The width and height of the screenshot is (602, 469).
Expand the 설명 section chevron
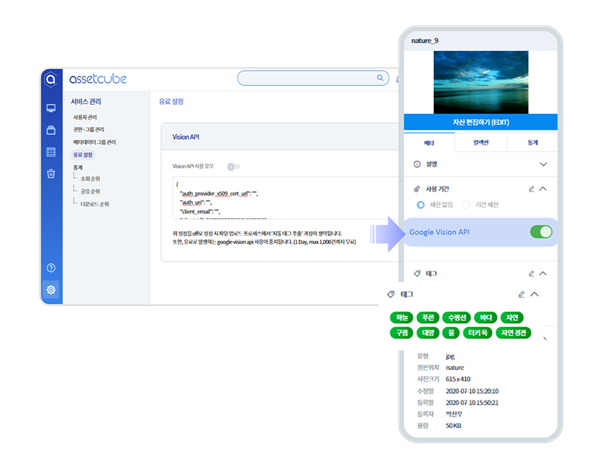543,163
